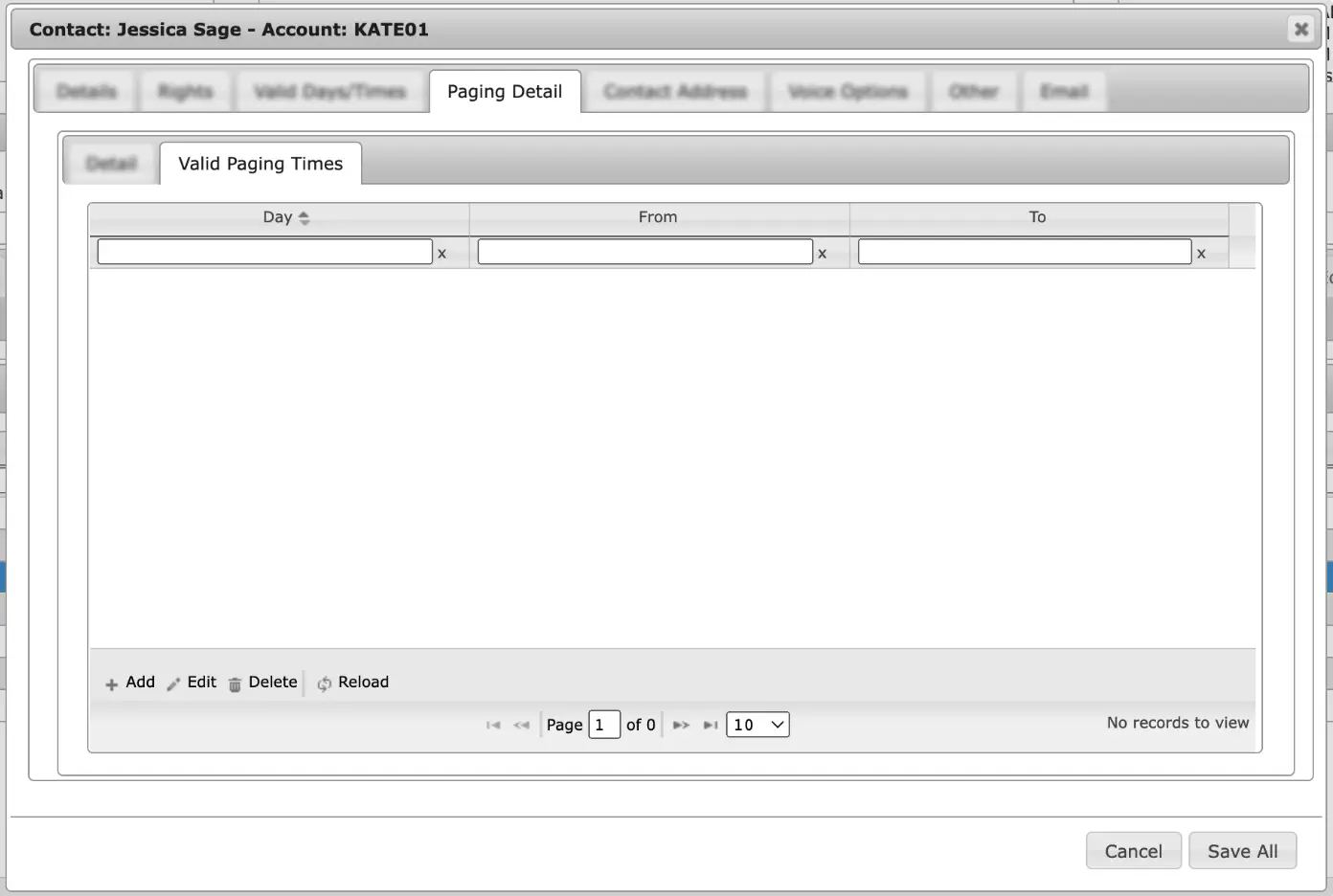Click the Day filter input field
1333x896 pixels.
coord(265,252)
